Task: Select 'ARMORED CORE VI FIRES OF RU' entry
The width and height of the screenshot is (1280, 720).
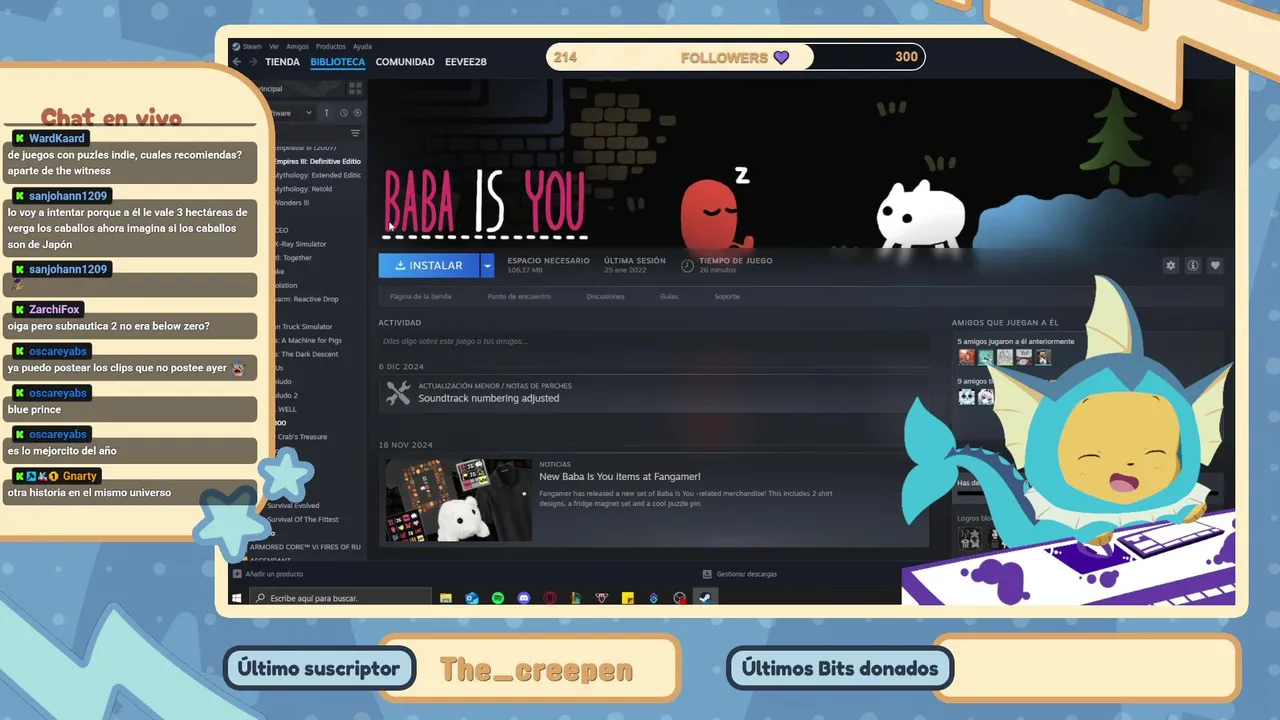Action: (304, 547)
